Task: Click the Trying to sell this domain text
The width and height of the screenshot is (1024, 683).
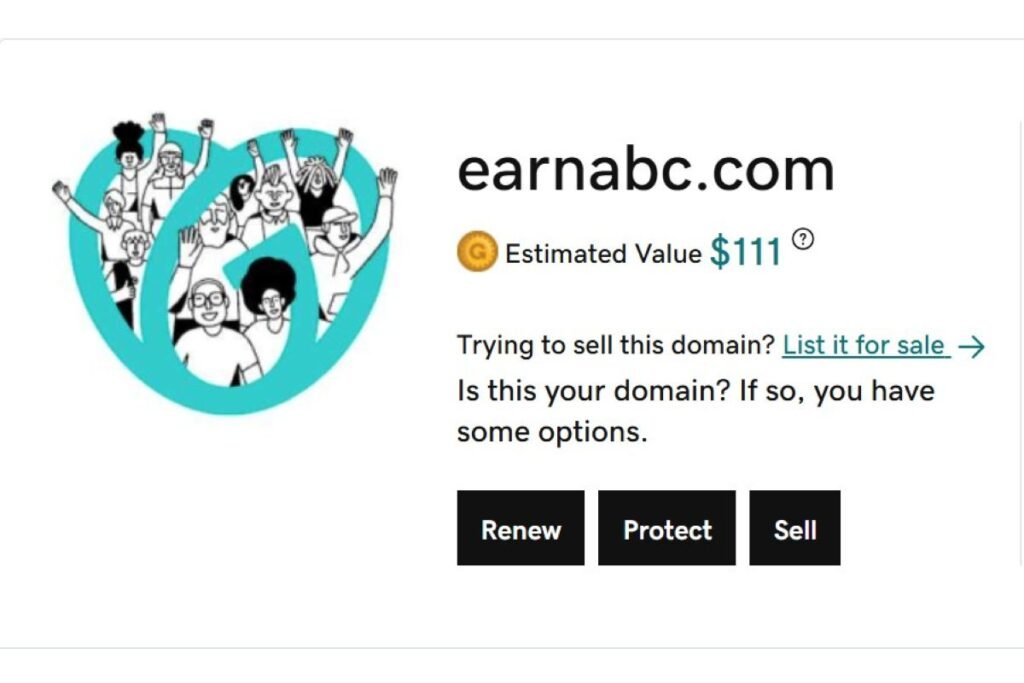Action: 616,345
